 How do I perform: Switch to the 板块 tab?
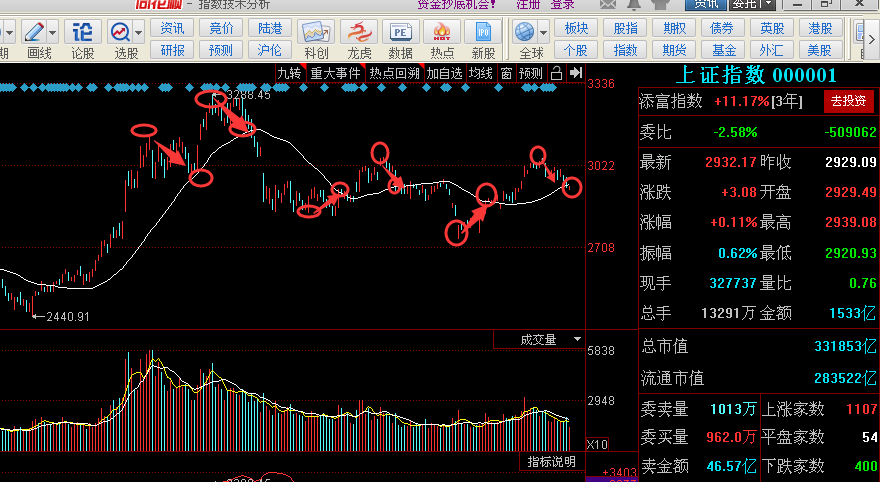coord(576,28)
